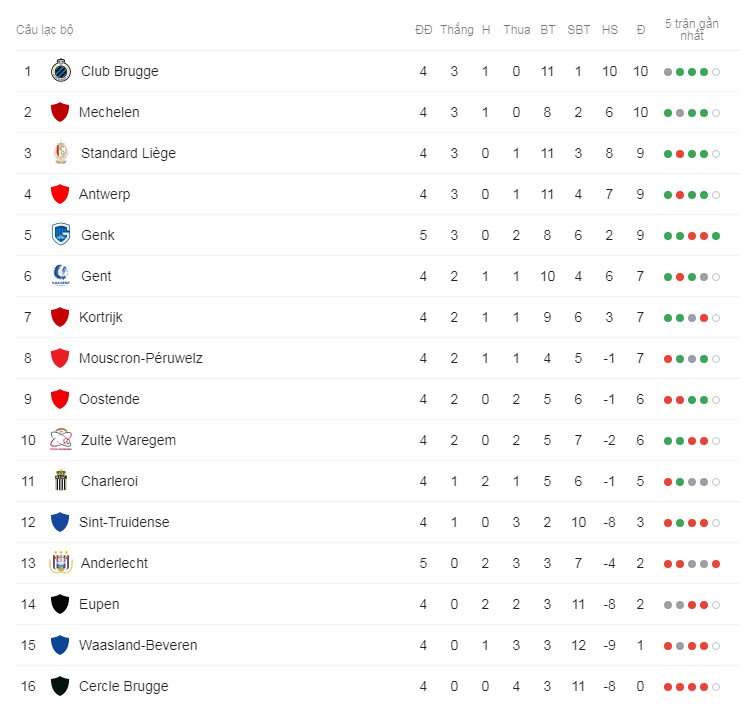The image size is (740, 728).
Task: Open the Mechelen team row
Action: click(x=370, y=112)
